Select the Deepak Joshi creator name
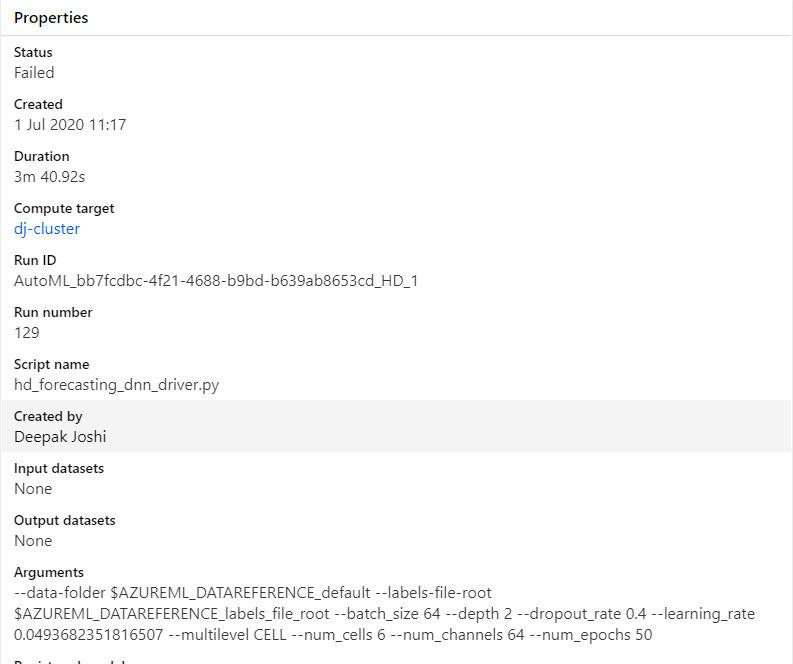The image size is (793, 664). [60, 436]
